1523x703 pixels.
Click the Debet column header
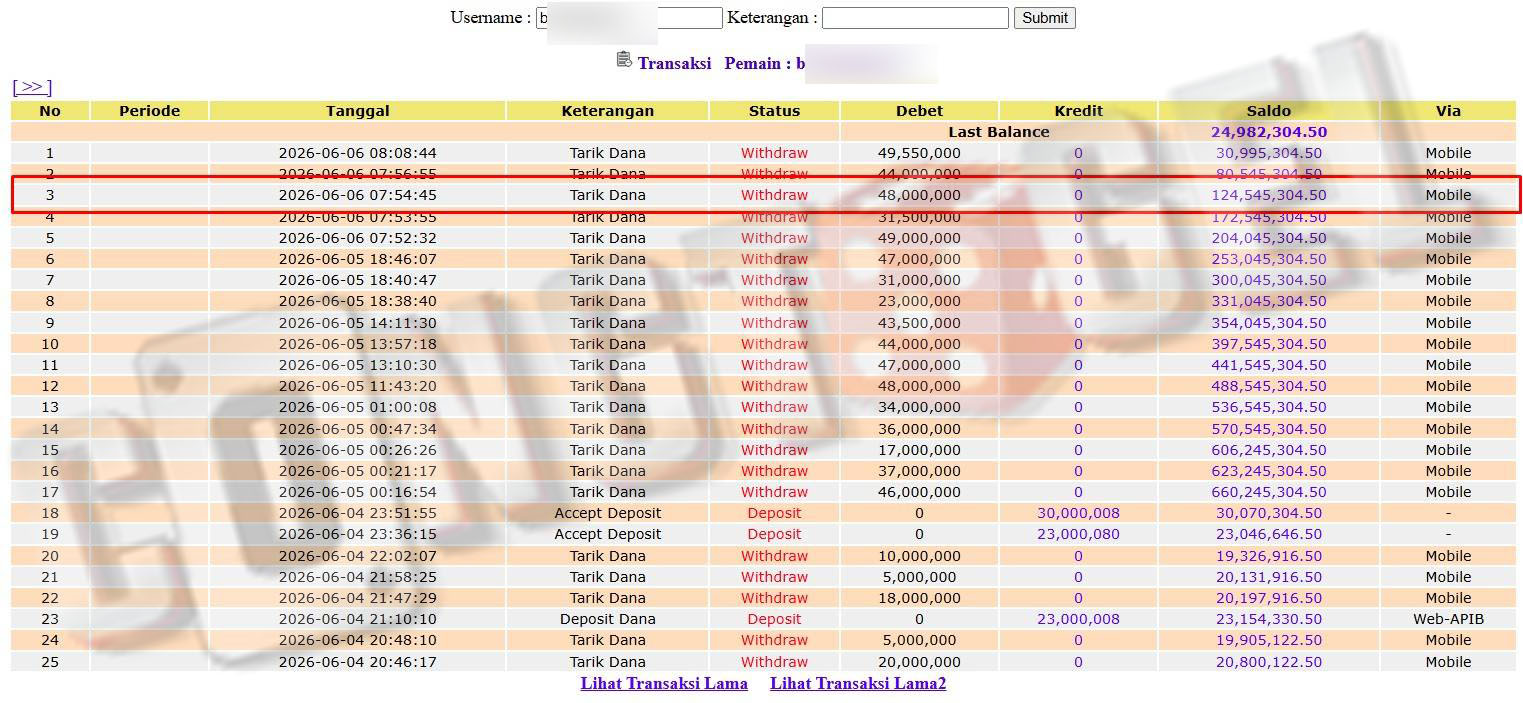coord(920,111)
